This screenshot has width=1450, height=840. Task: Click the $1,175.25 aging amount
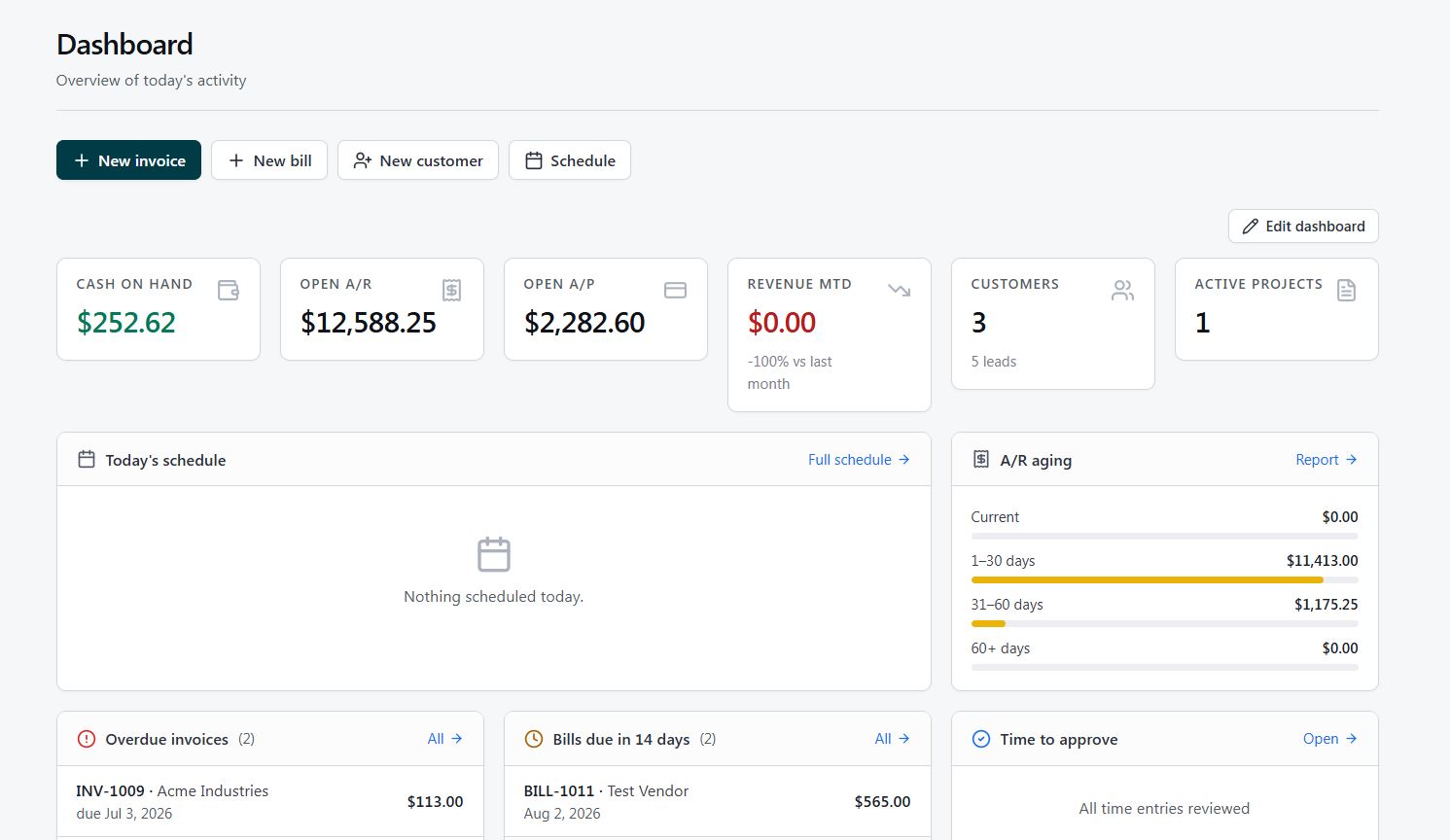pos(1326,605)
